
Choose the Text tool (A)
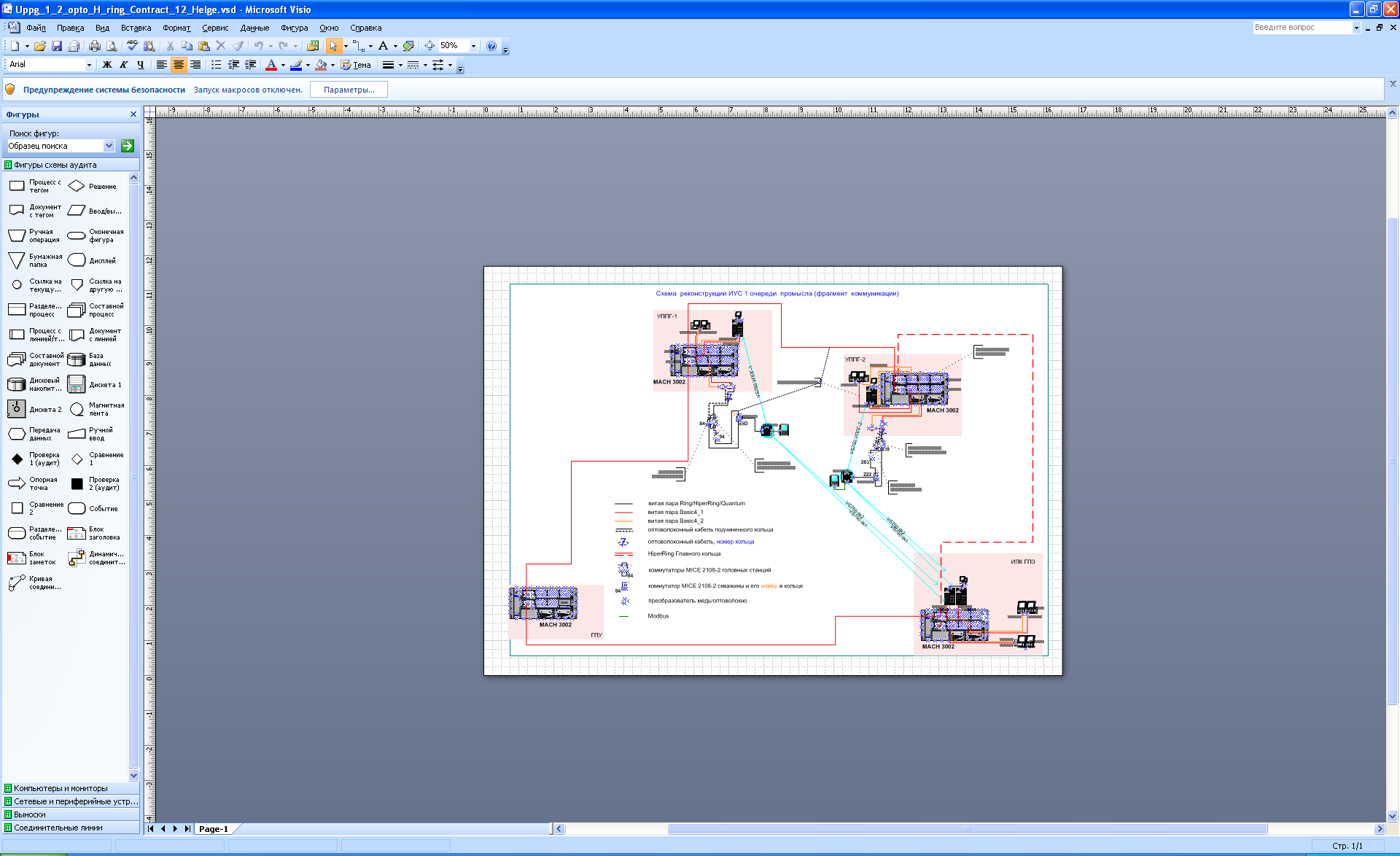[383, 46]
